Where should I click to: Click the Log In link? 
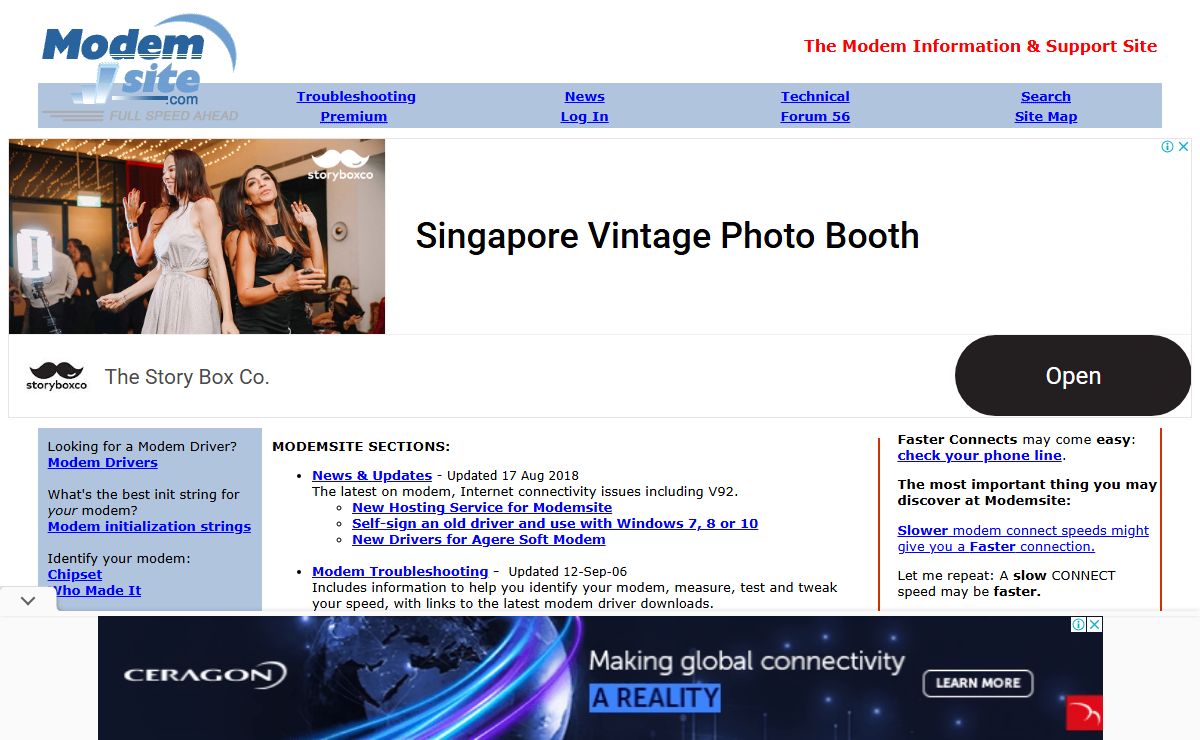[585, 117]
